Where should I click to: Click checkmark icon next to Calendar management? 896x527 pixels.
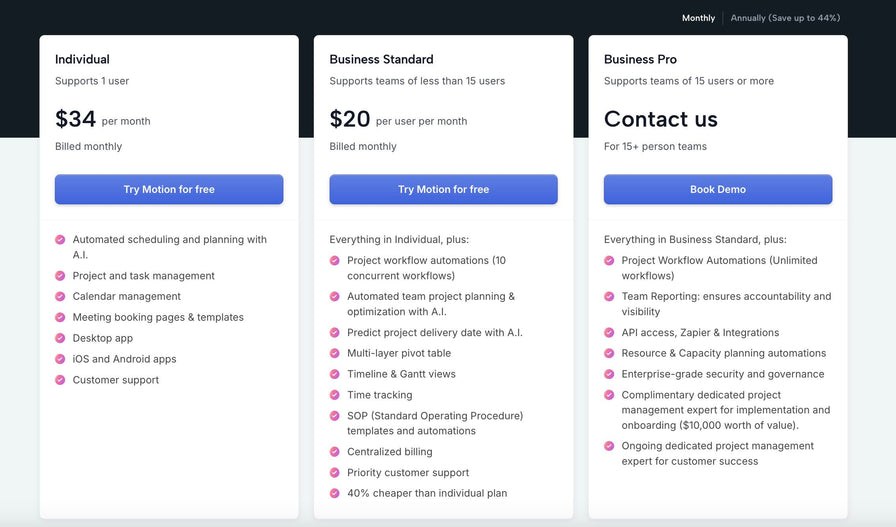[x=60, y=296]
